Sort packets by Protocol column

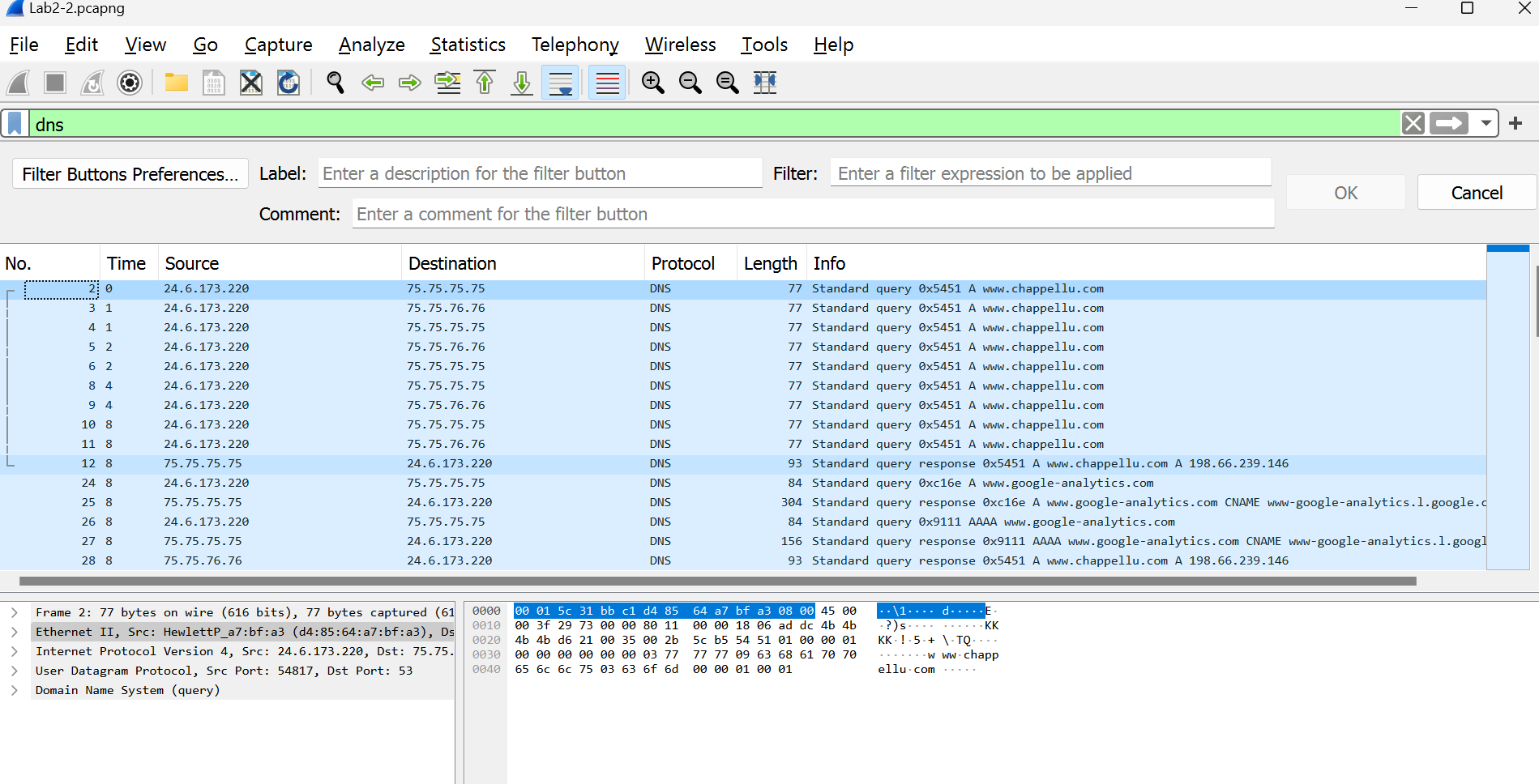click(x=691, y=263)
